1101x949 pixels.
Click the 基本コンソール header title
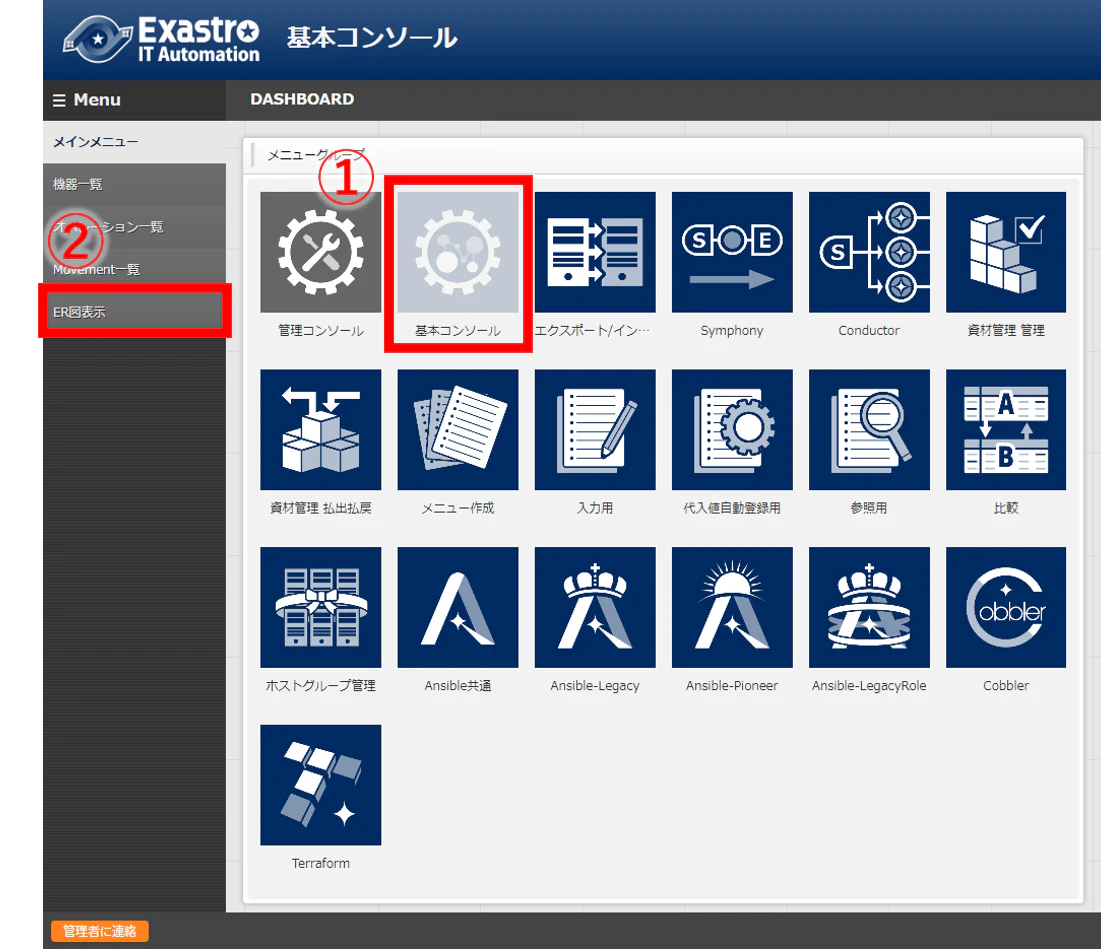click(372, 38)
